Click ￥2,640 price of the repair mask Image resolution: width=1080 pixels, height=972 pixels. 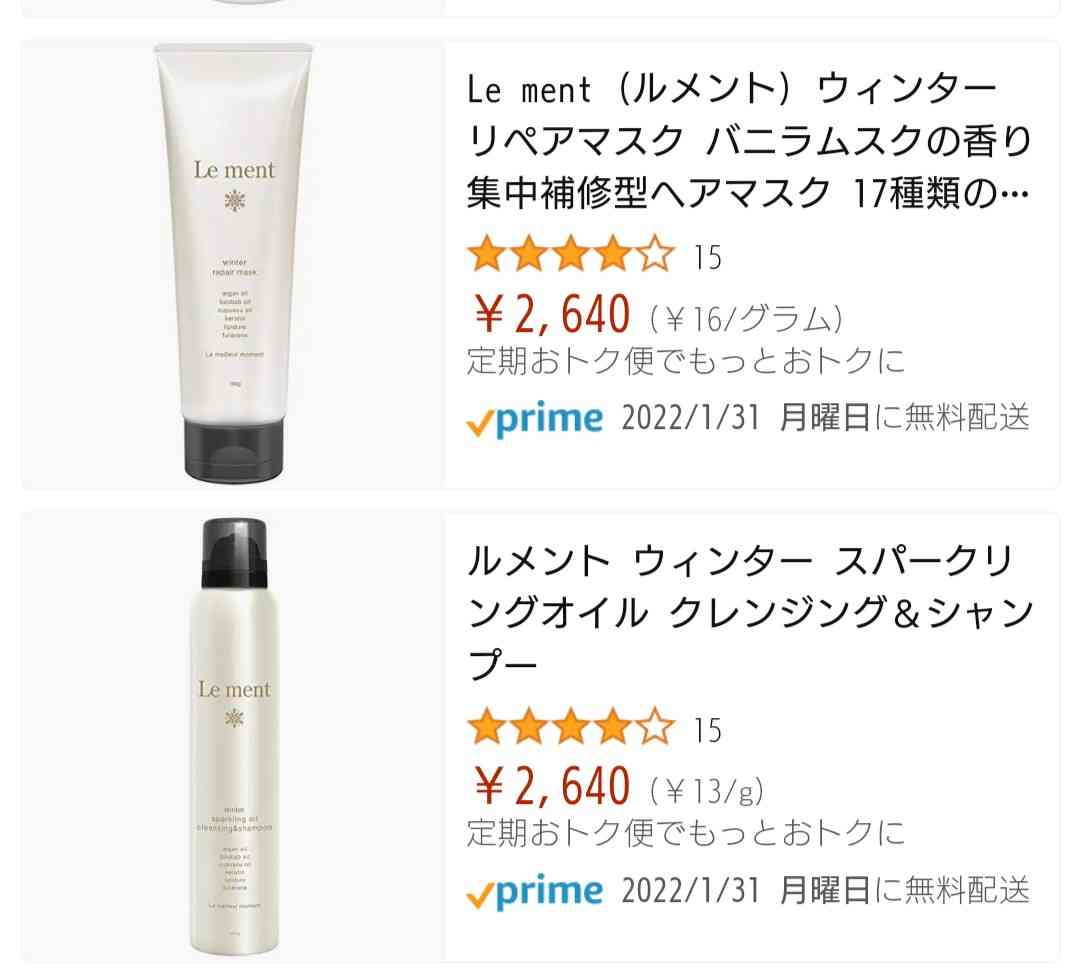[552, 313]
